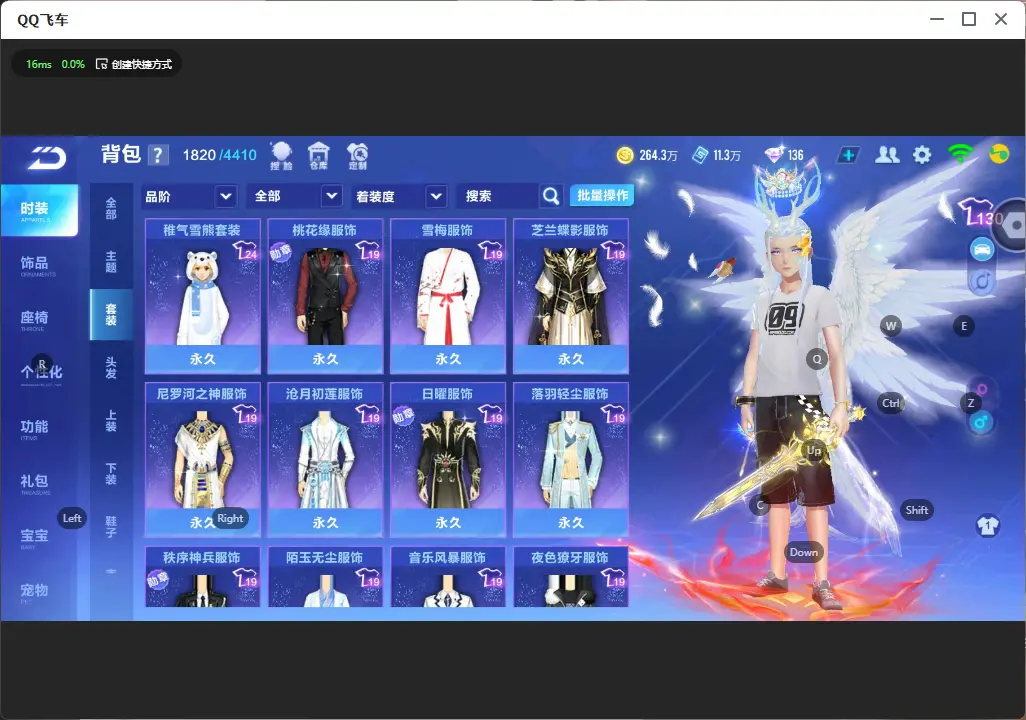Select the 芝兰蝶影服饰 outfit card
This screenshot has width=1026, height=720.
point(571,296)
